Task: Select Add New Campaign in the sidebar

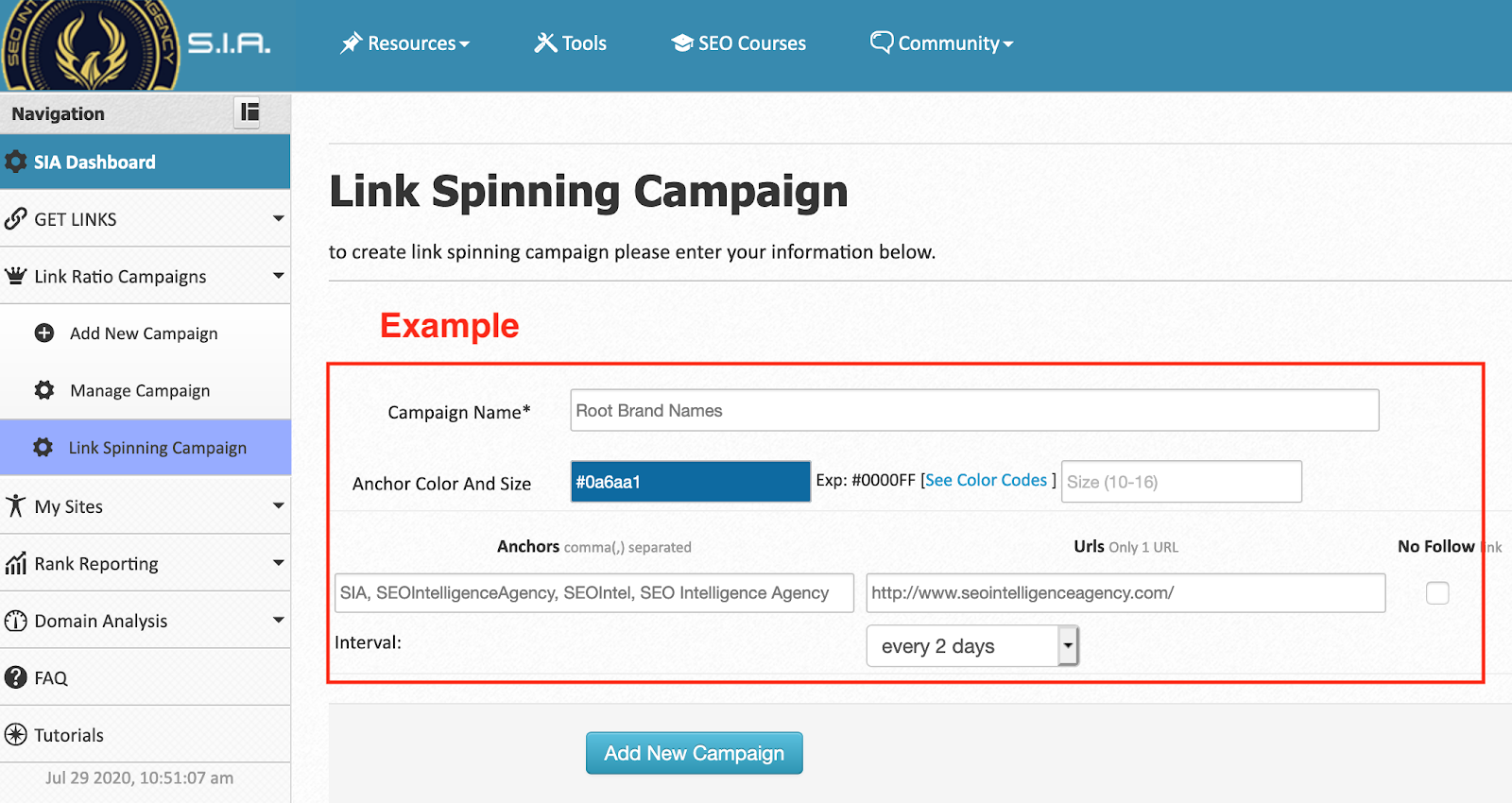Action: tap(146, 333)
